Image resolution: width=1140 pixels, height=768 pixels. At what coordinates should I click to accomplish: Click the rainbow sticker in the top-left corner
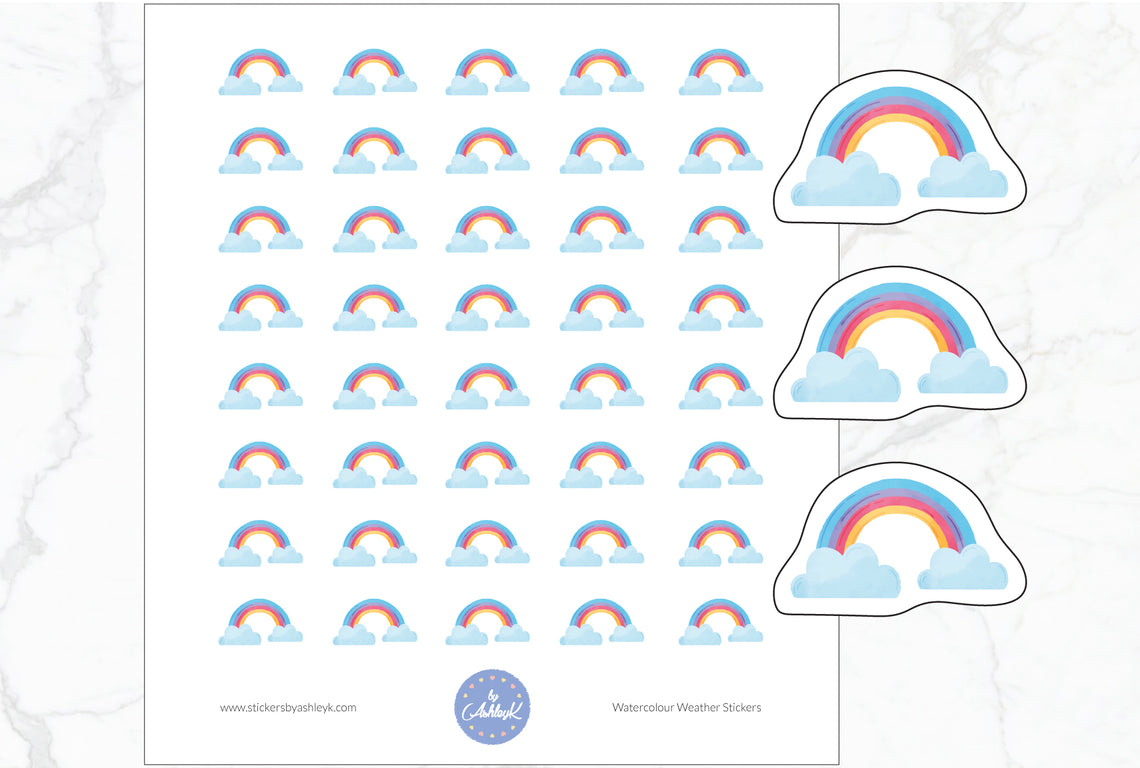(x=260, y=70)
